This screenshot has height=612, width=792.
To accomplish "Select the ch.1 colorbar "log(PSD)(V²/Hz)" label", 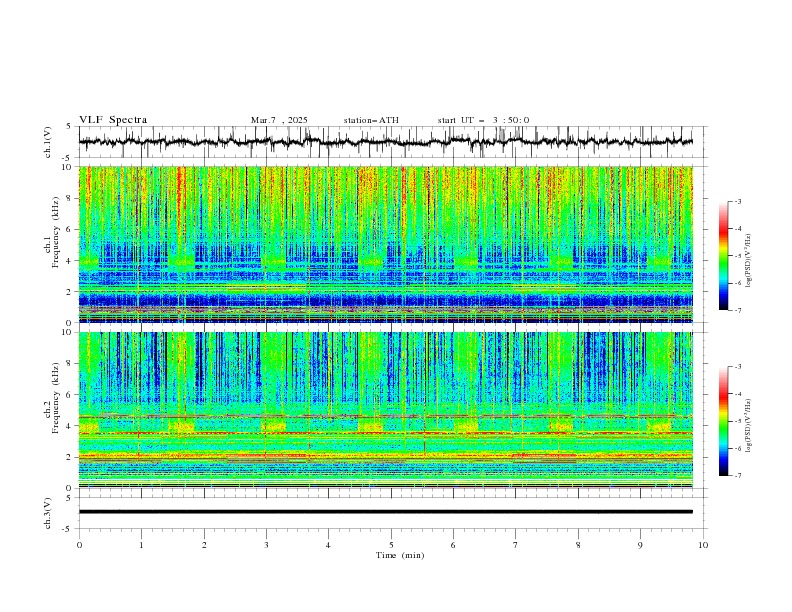I will click(x=748, y=261).
